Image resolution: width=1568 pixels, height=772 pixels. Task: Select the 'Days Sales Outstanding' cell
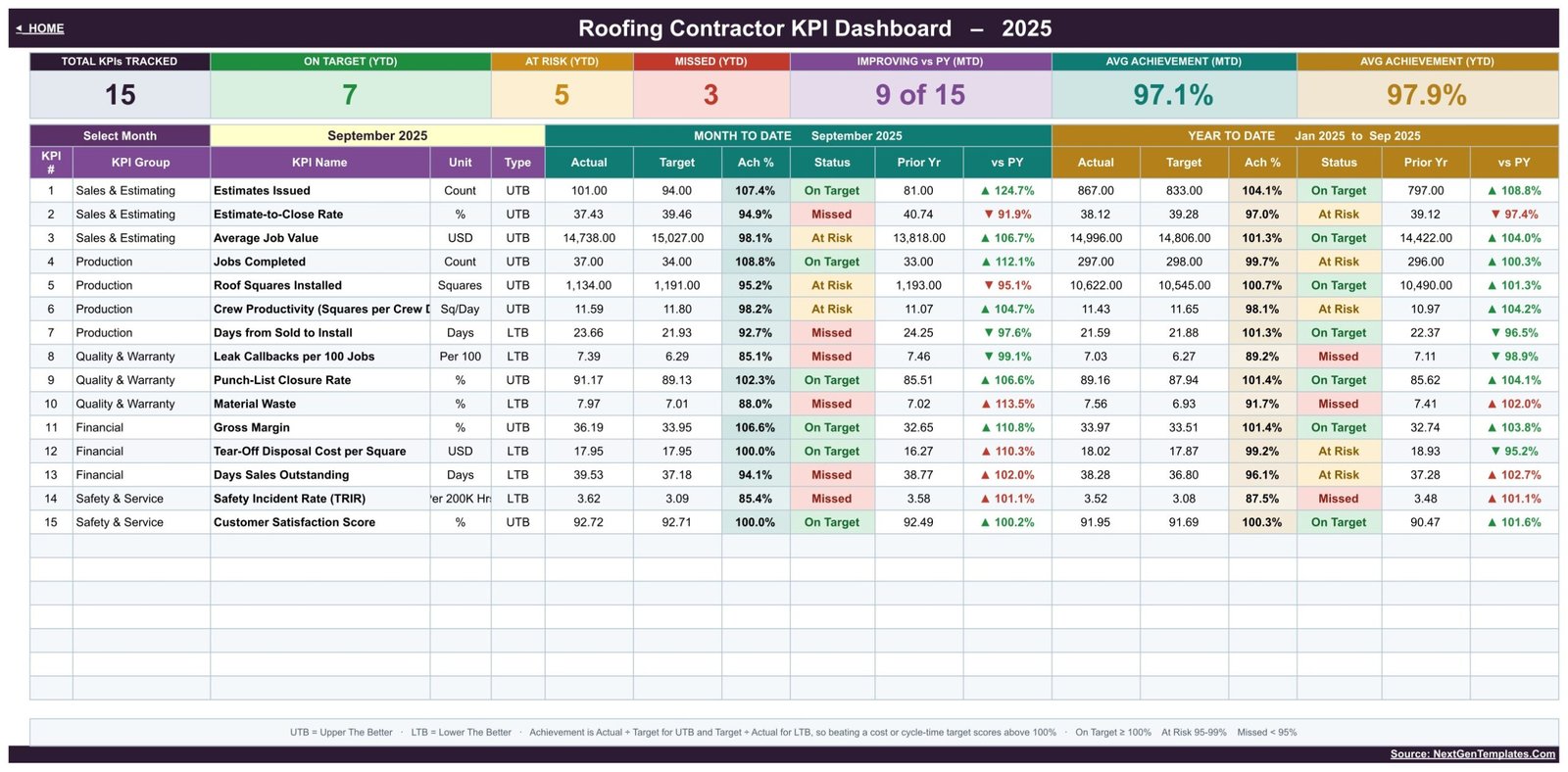point(319,475)
